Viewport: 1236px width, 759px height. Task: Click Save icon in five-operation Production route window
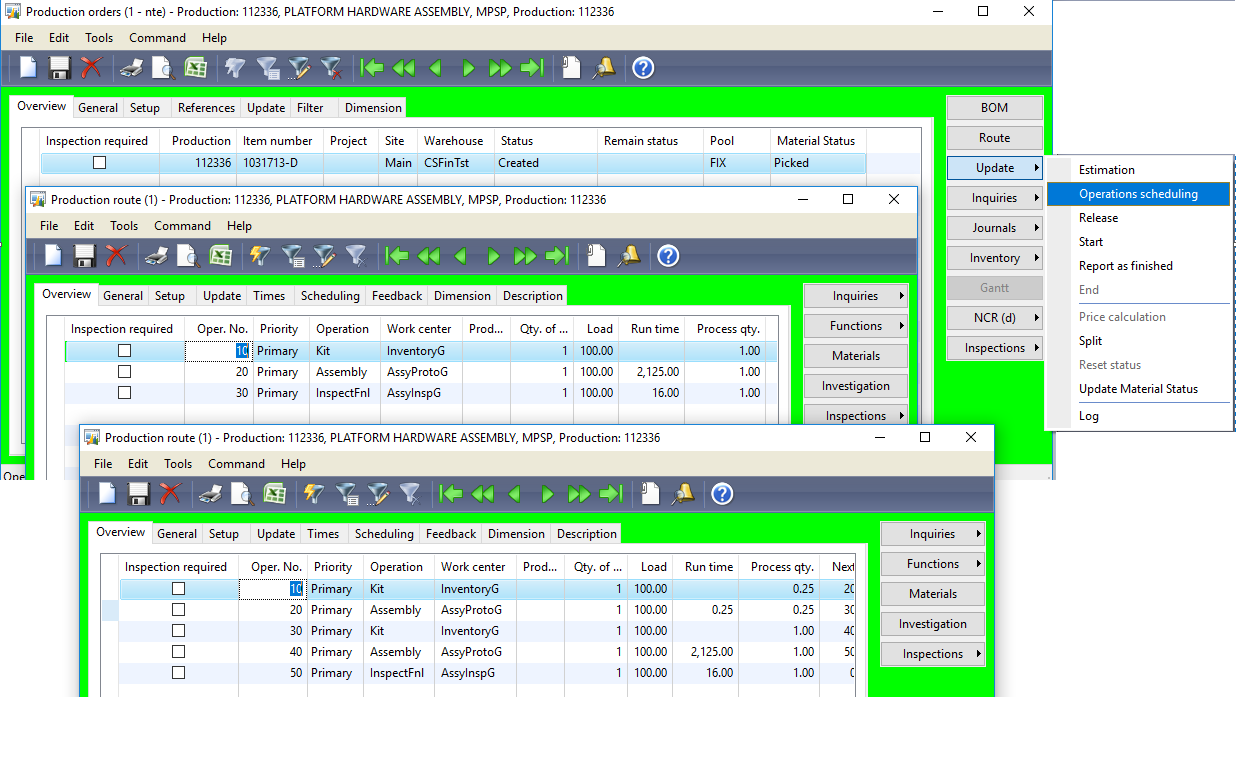139,494
